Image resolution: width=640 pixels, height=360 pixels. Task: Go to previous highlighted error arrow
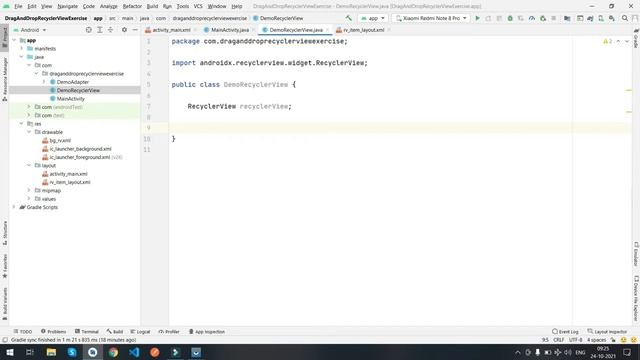tap(618, 41)
